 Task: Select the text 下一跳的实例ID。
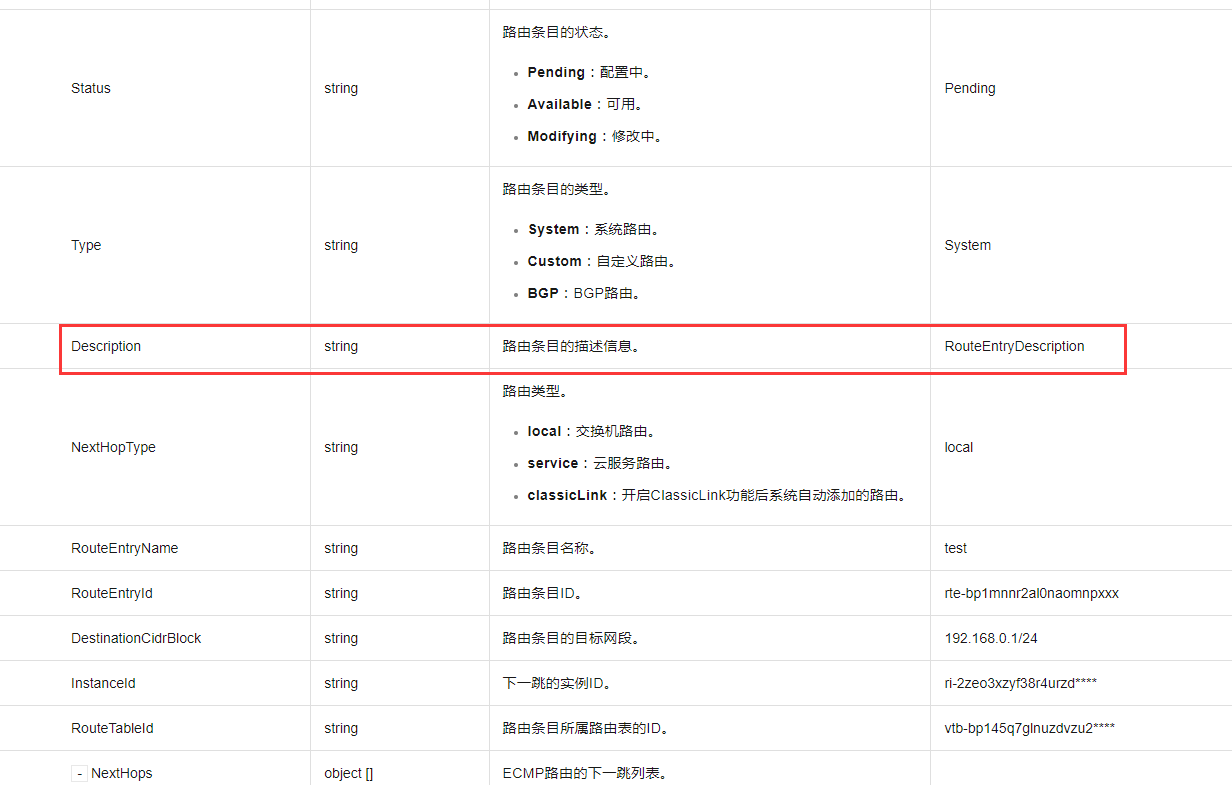(555, 683)
